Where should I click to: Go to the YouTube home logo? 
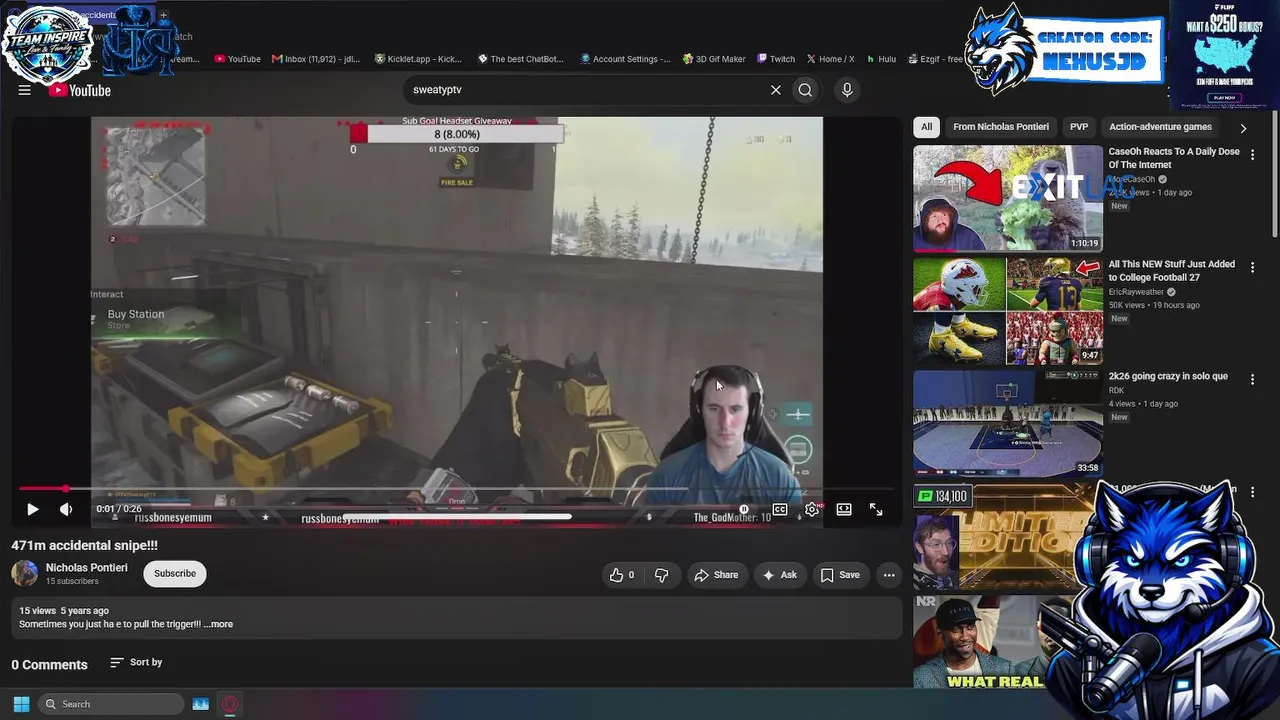coord(79,90)
